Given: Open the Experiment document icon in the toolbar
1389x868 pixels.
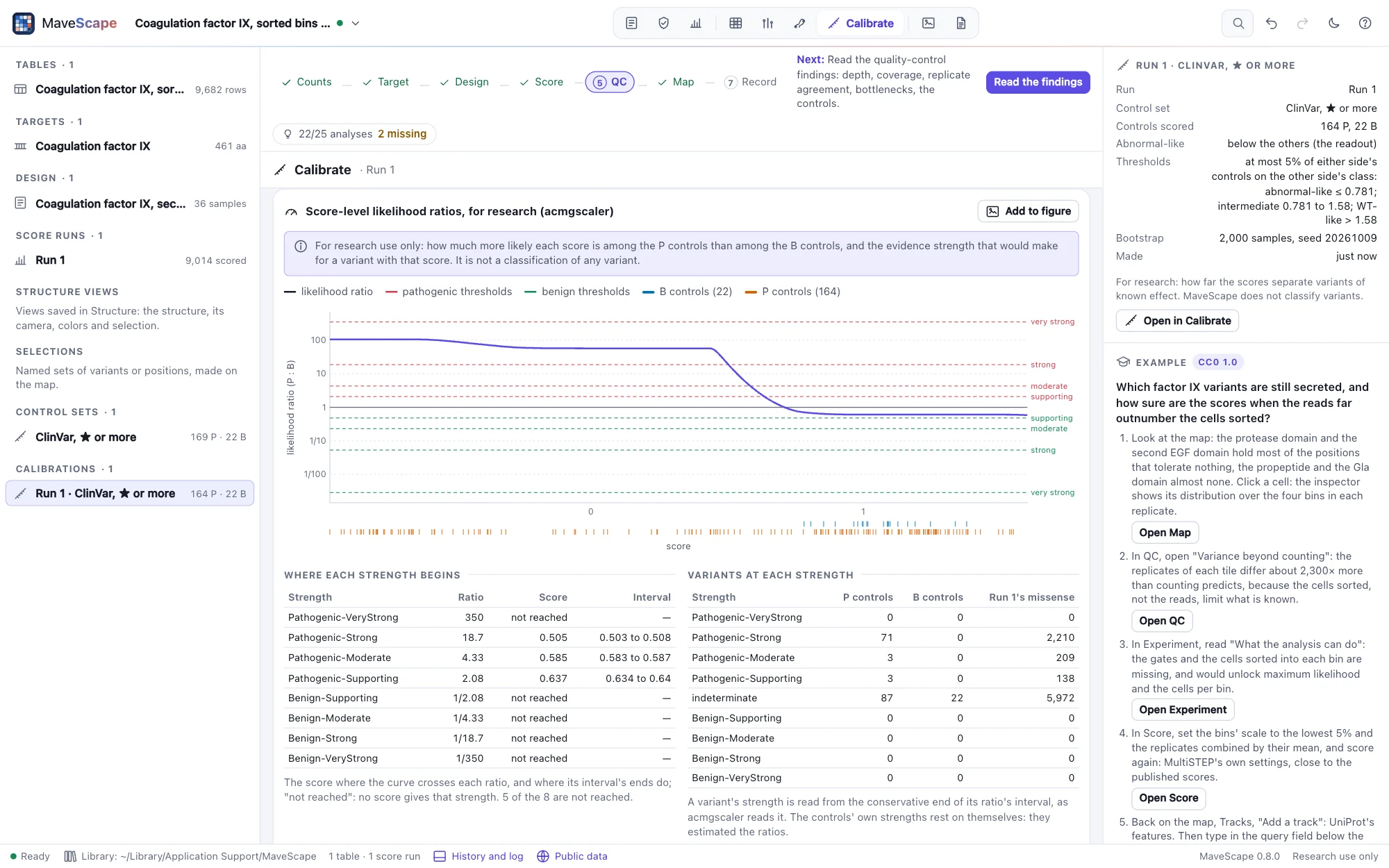Looking at the screenshot, I should (631, 23).
